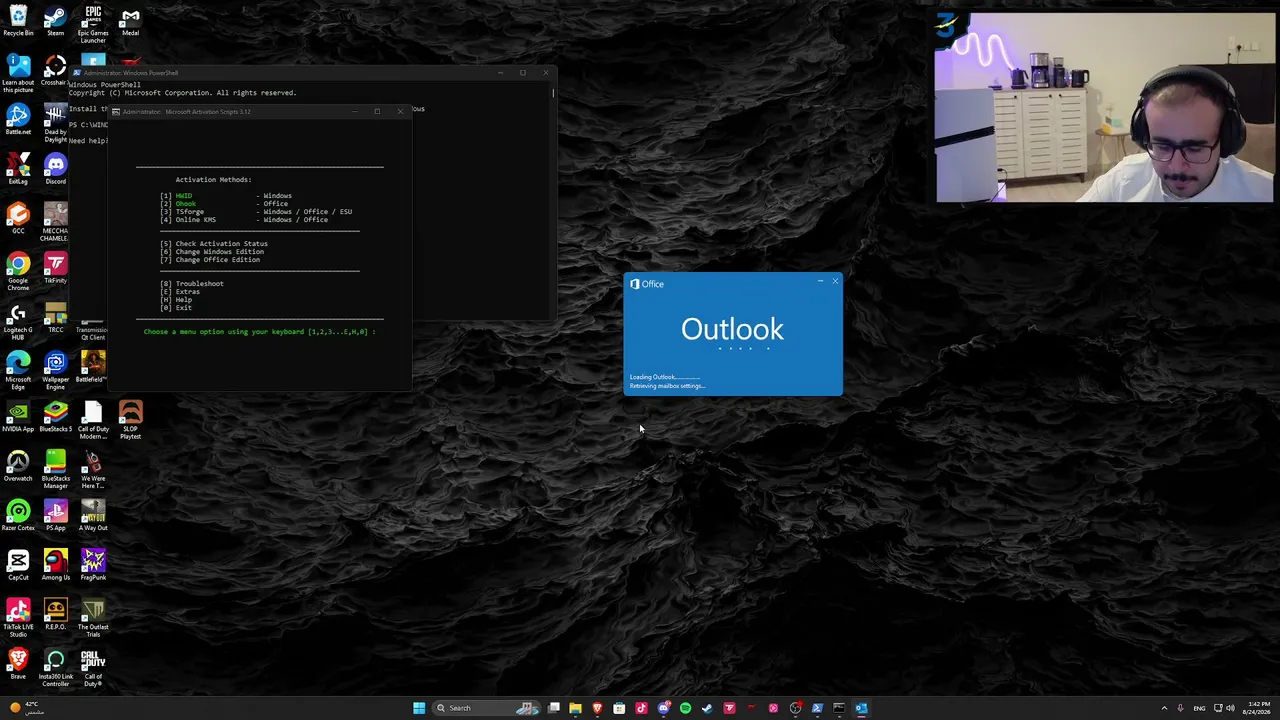The width and height of the screenshot is (1280, 720).
Task: Open Battle.net desktop shortcut
Action: pos(18,119)
